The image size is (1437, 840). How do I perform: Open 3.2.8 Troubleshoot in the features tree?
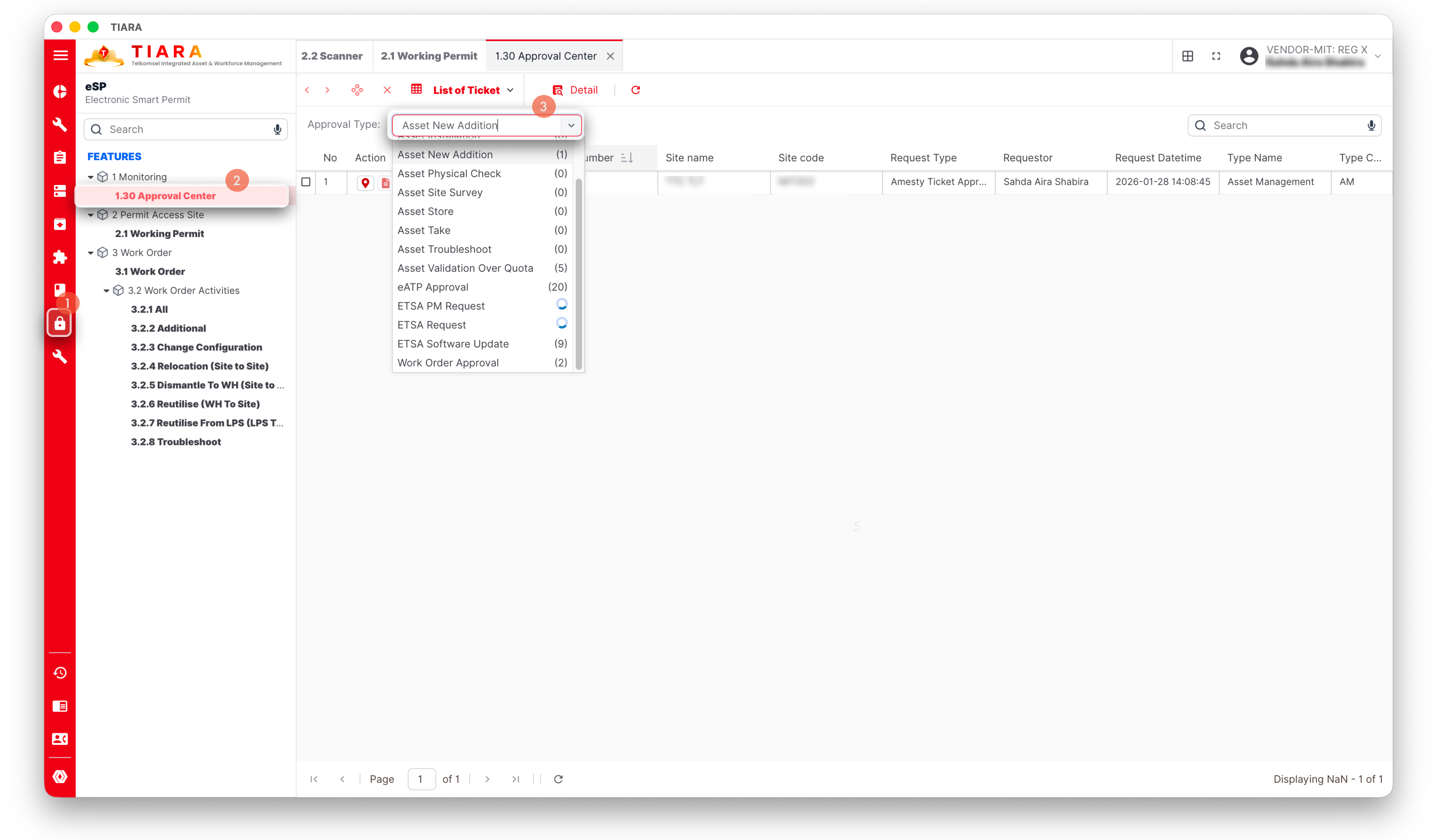176,442
